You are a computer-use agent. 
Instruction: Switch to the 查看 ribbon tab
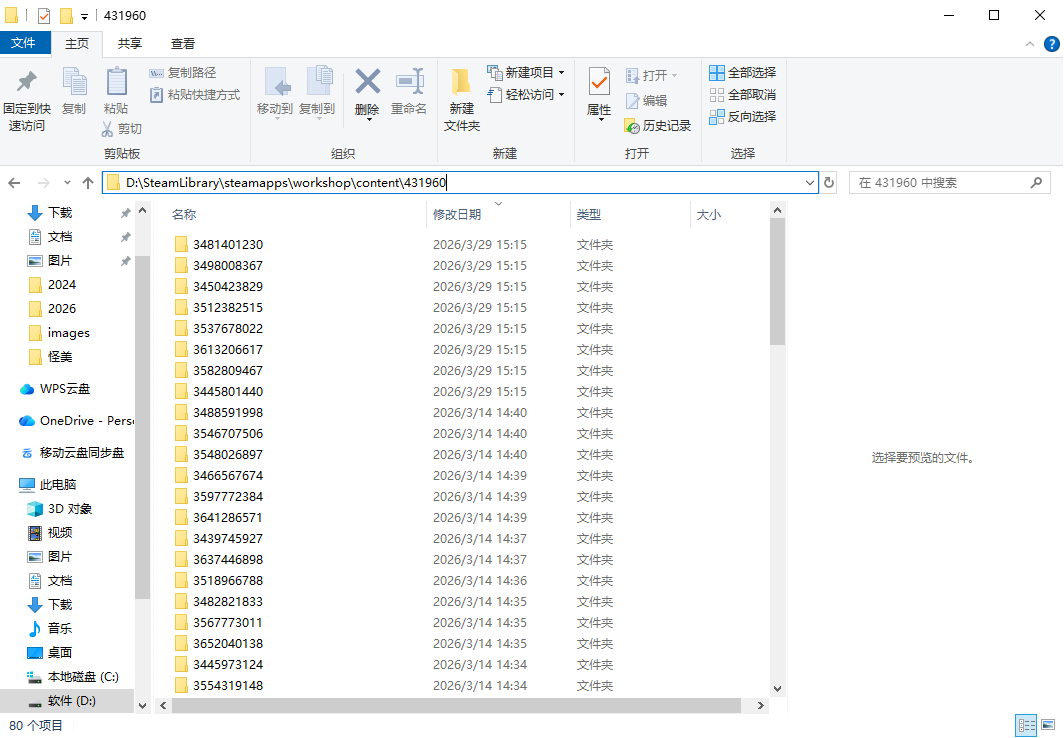pos(183,43)
